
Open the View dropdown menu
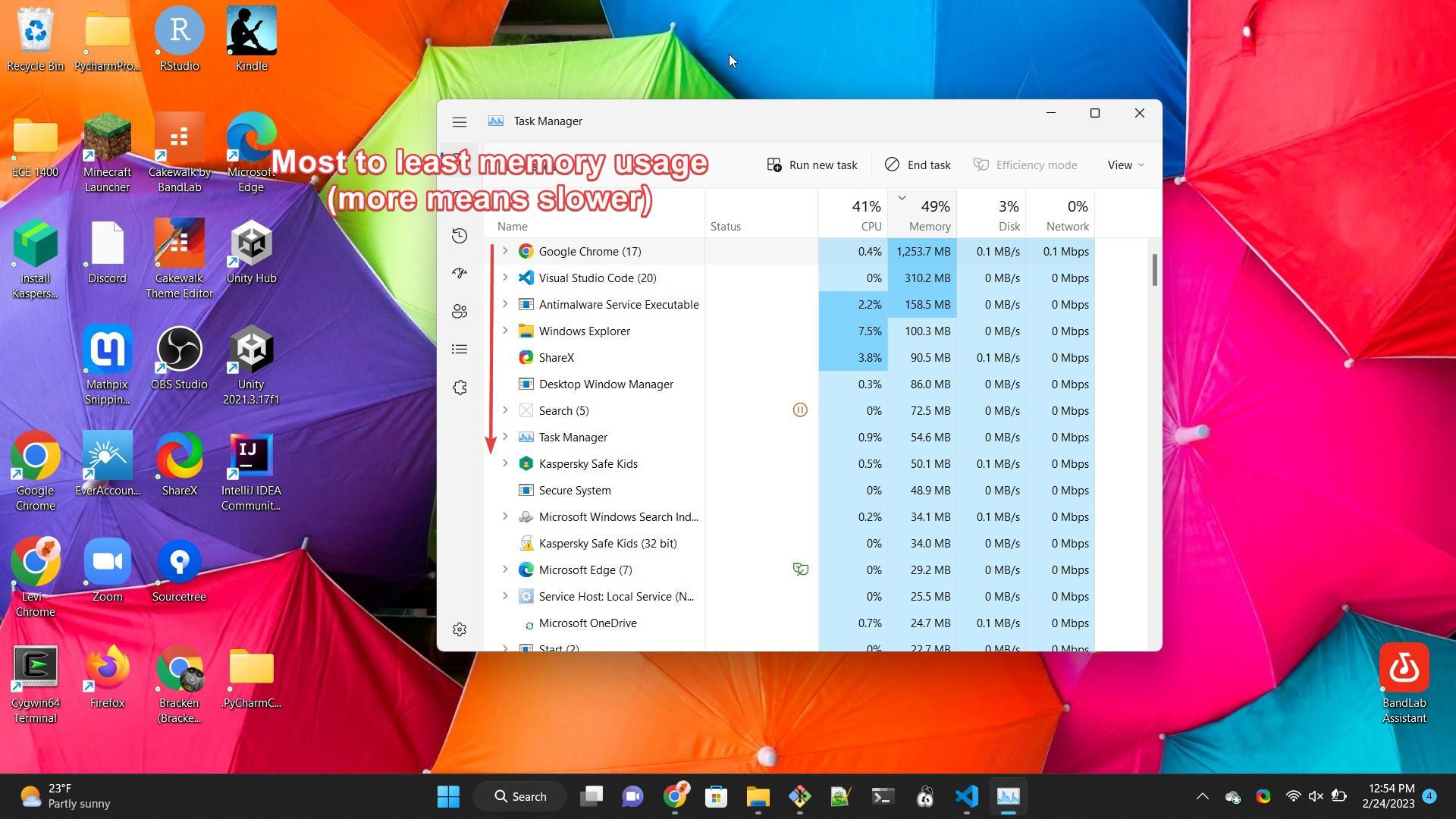pyautogui.click(x=1125, y=165)
